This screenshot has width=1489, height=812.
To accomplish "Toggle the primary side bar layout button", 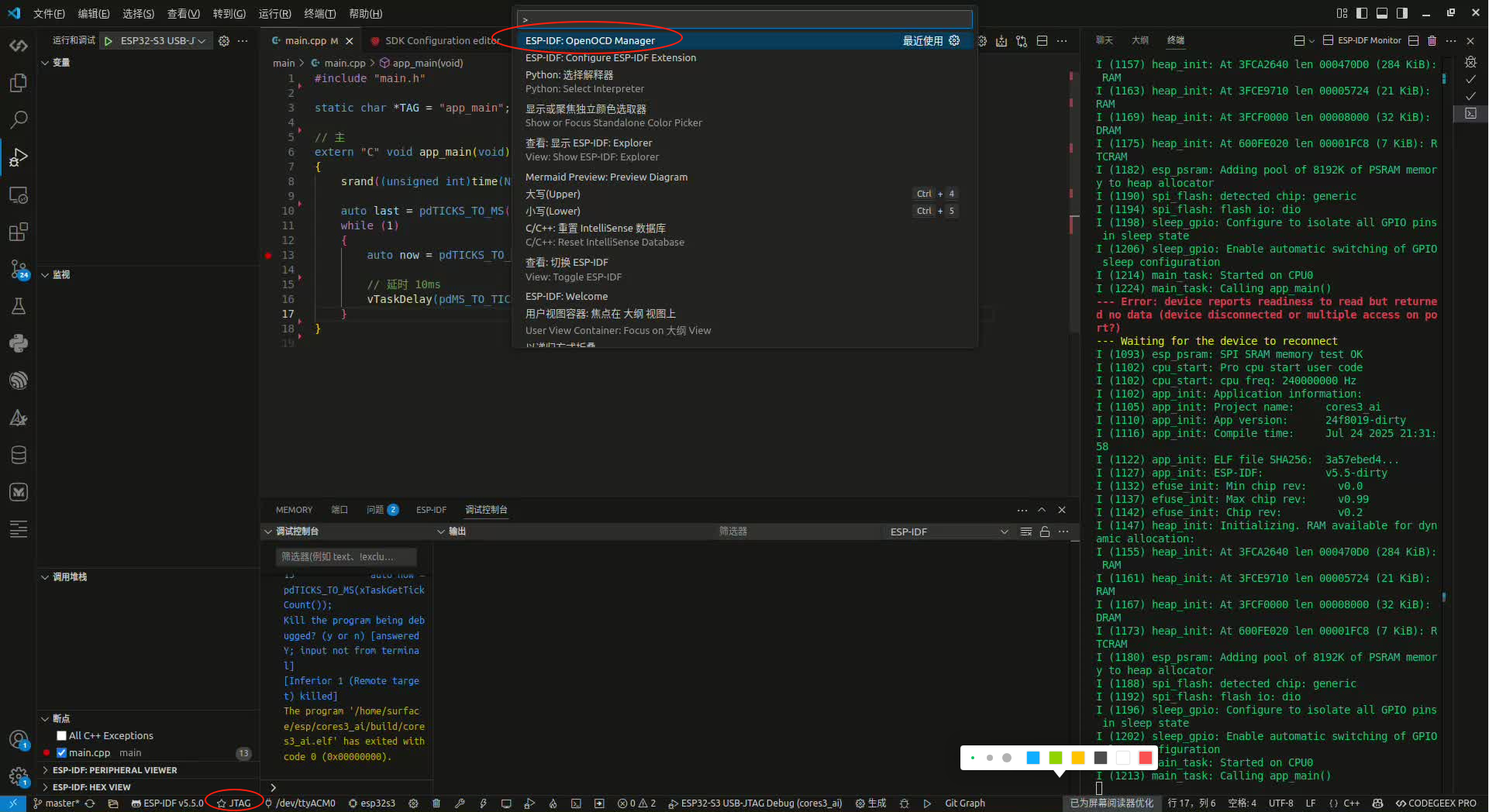I will click(1362, 13).
